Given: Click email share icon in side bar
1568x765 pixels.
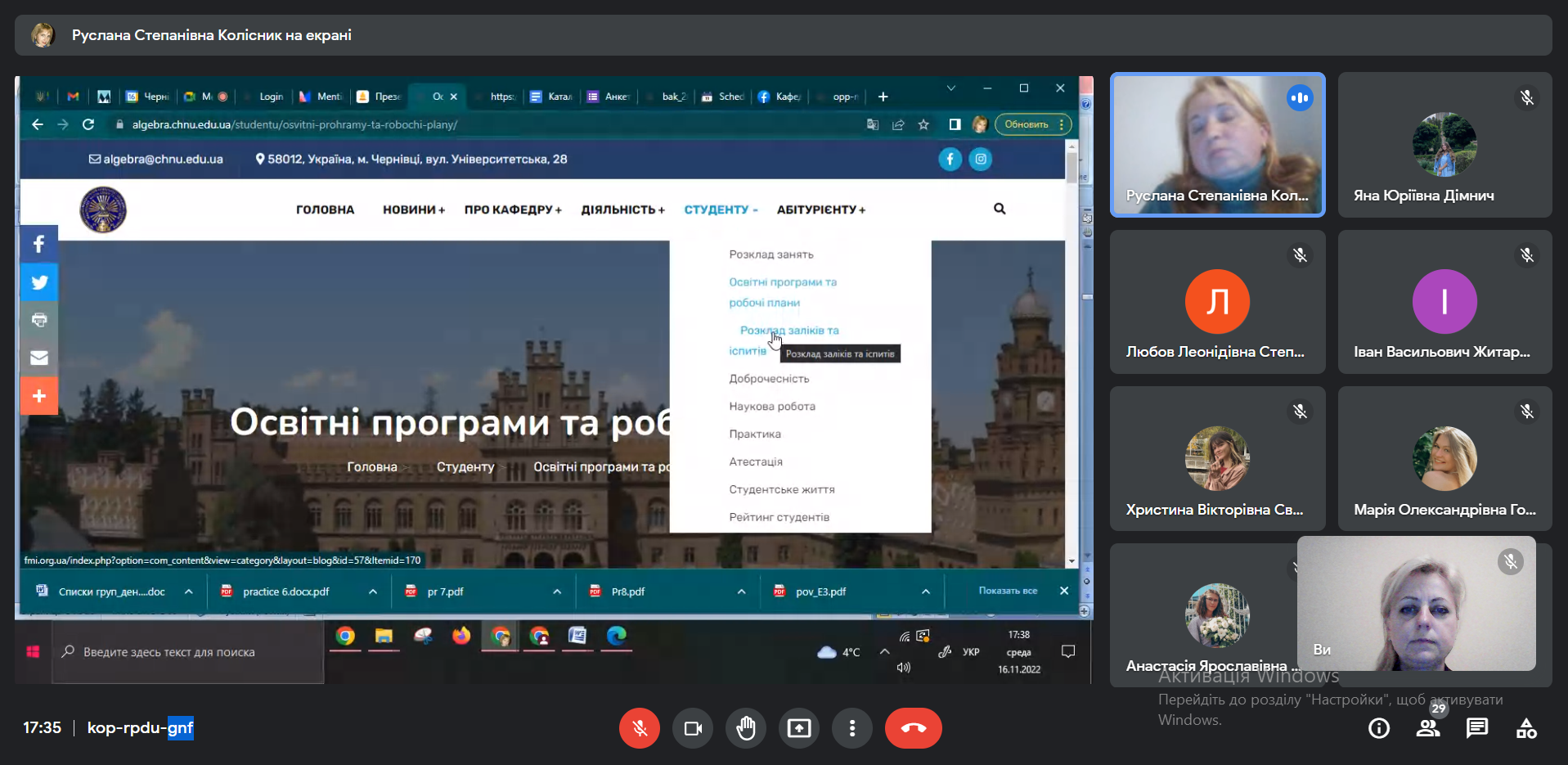Looking at the screenshot, I should [x=38, y=358].
